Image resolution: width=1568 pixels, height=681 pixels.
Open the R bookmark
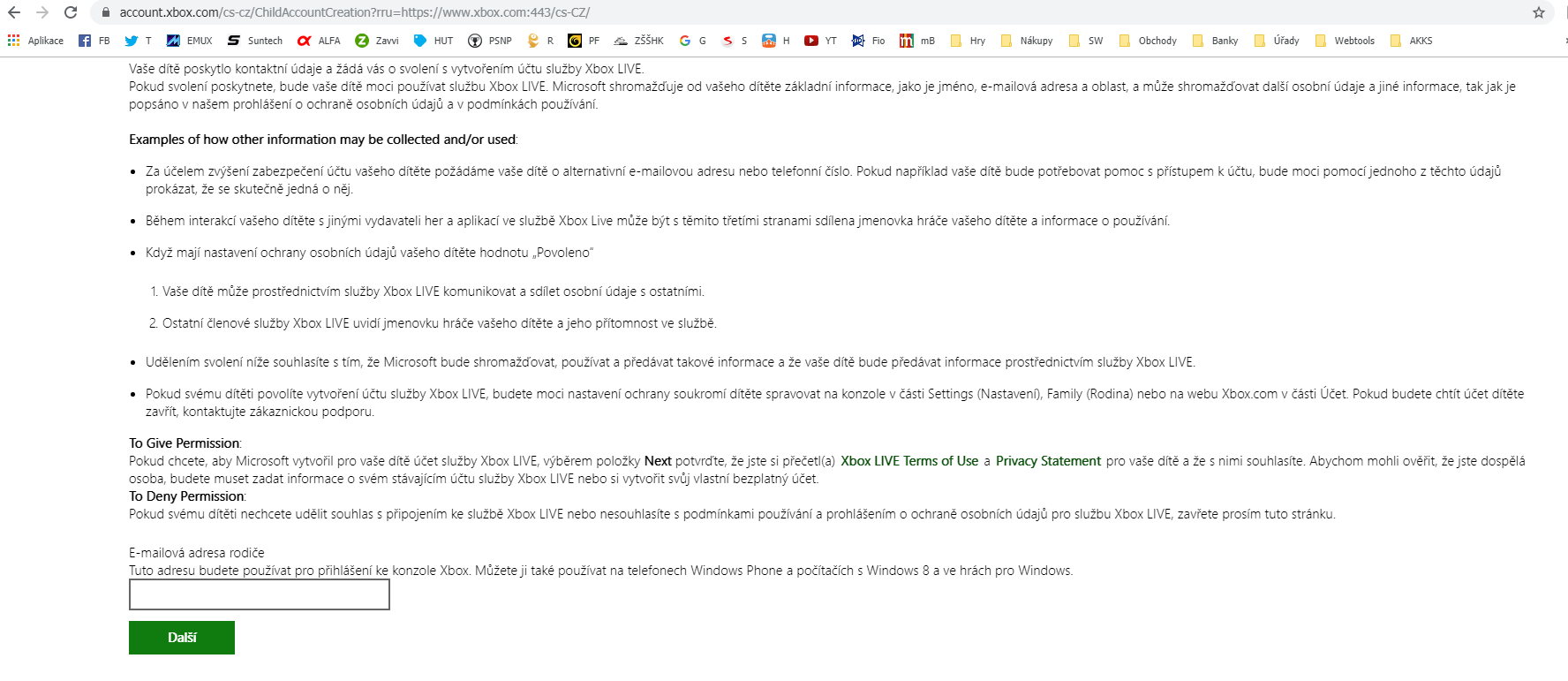pyautogui.click(x=540, y=41)
